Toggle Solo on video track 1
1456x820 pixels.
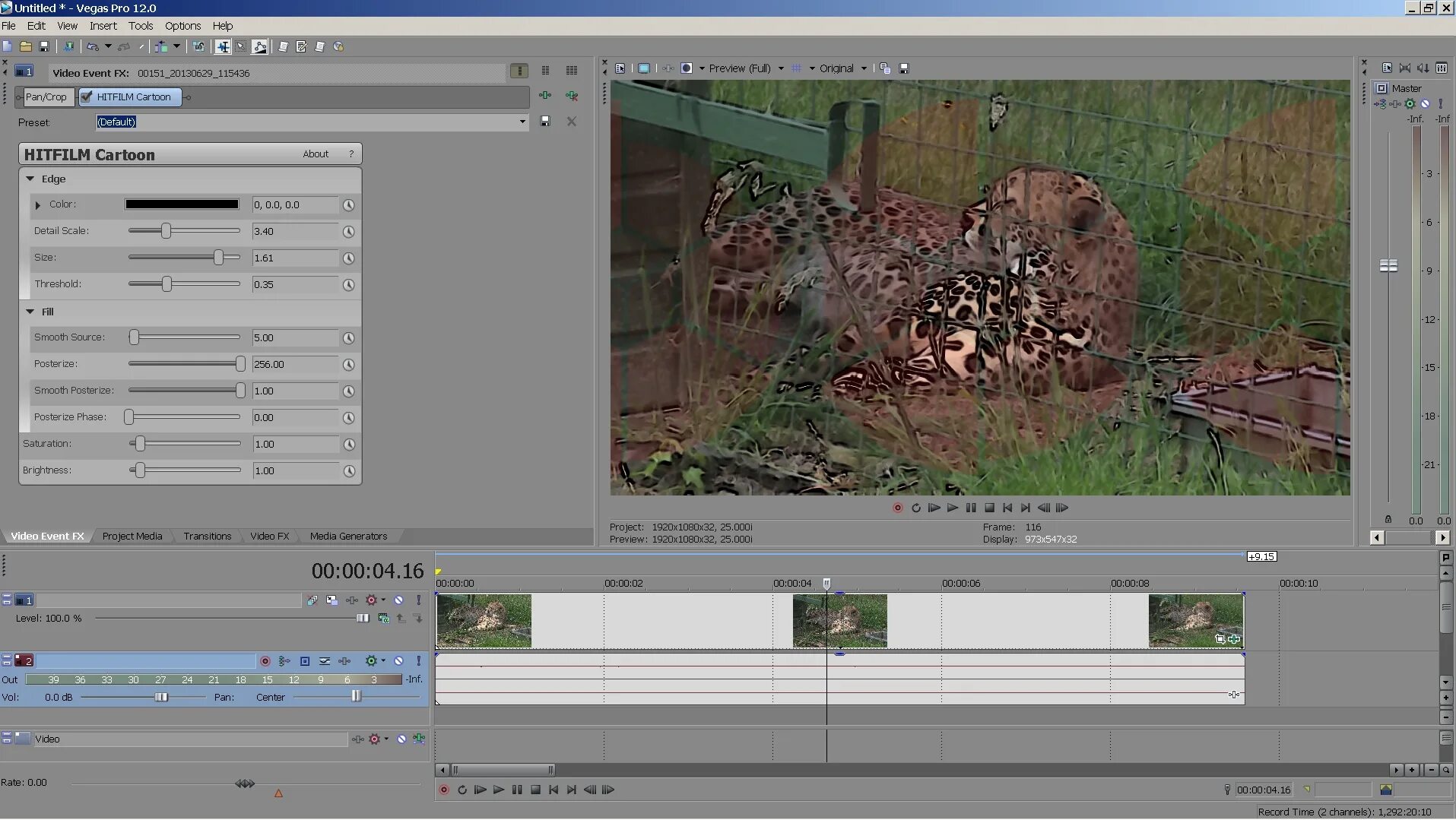[418, 600]
